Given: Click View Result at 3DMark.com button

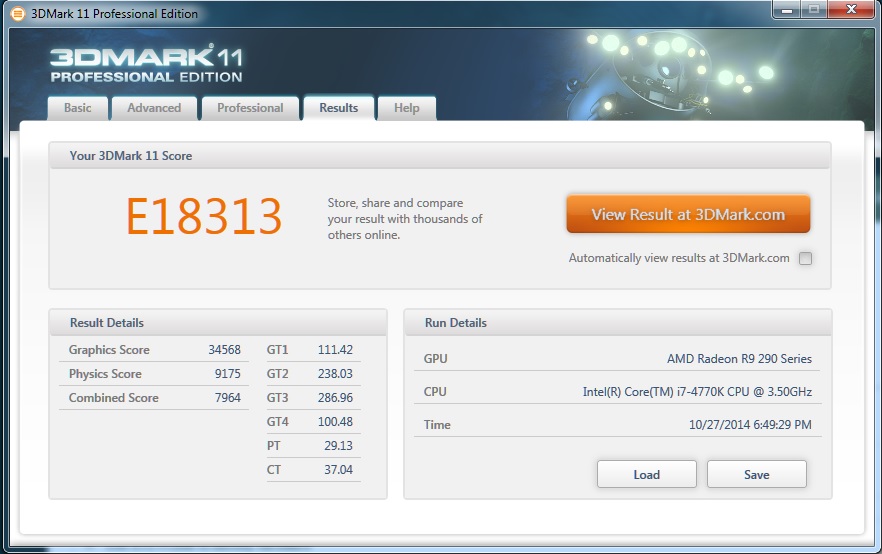Looking at the screenshot, I should pos(688,214).
